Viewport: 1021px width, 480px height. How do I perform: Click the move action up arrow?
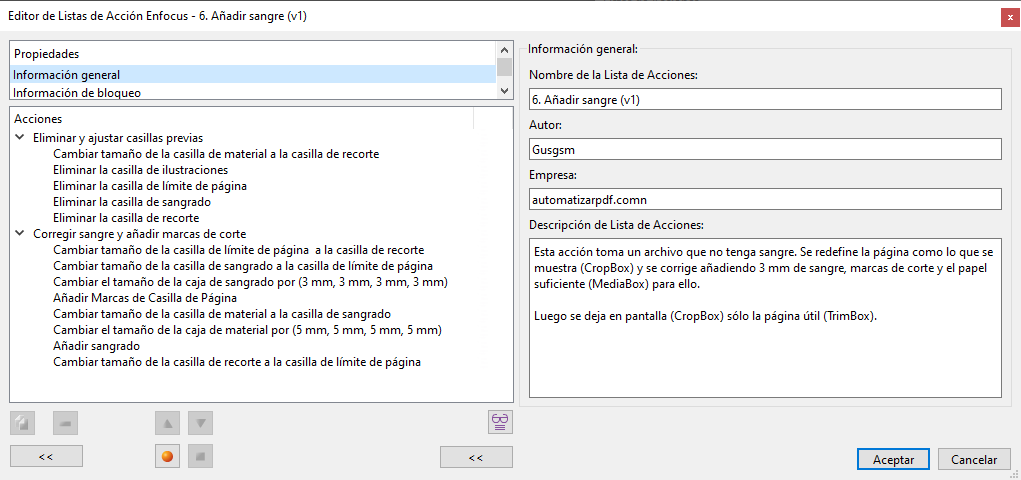pyautogui.click(x=167, y=423)
